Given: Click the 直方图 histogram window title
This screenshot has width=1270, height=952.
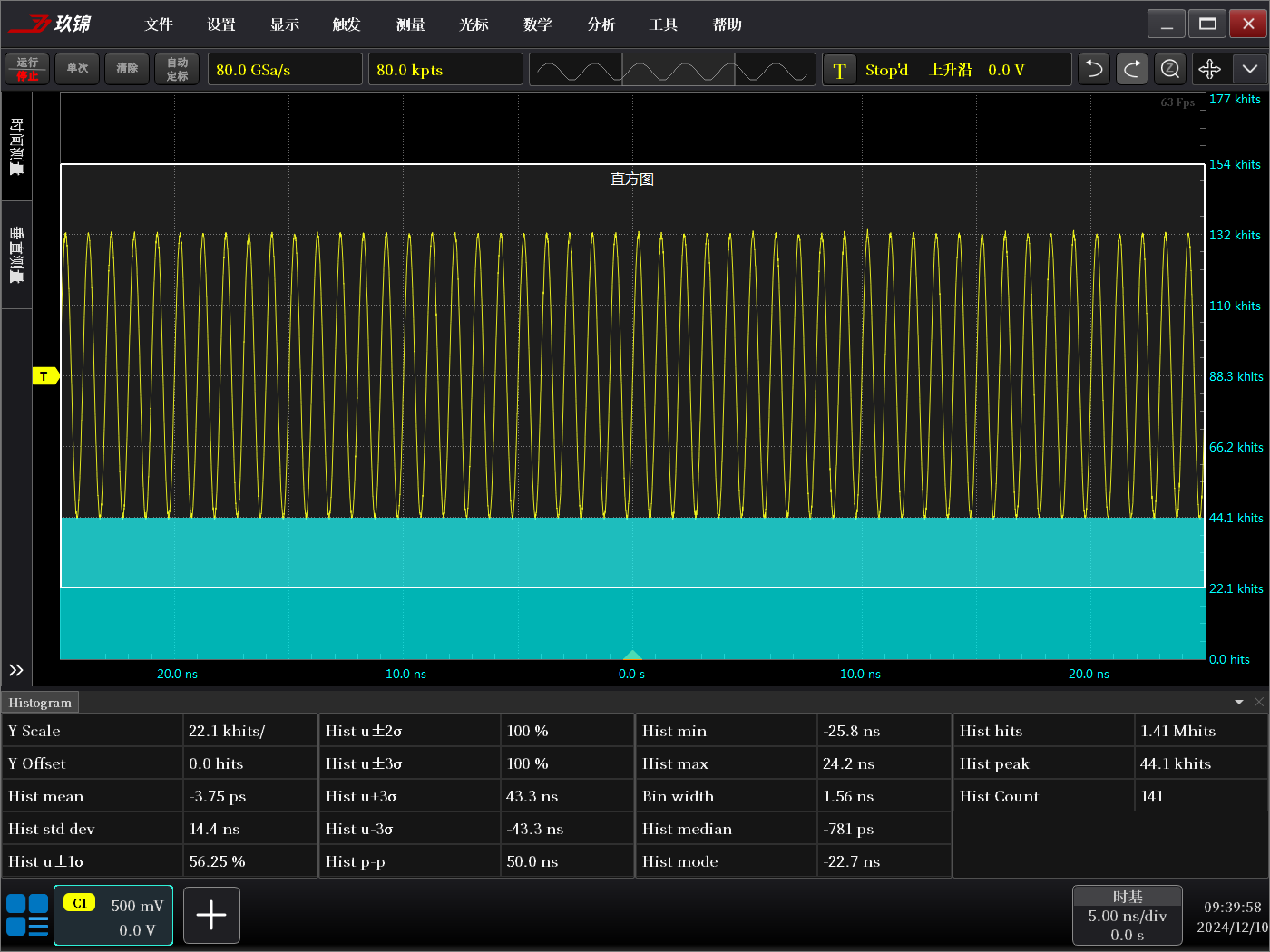Looking at the screenshot, I should tap(632, 179).
